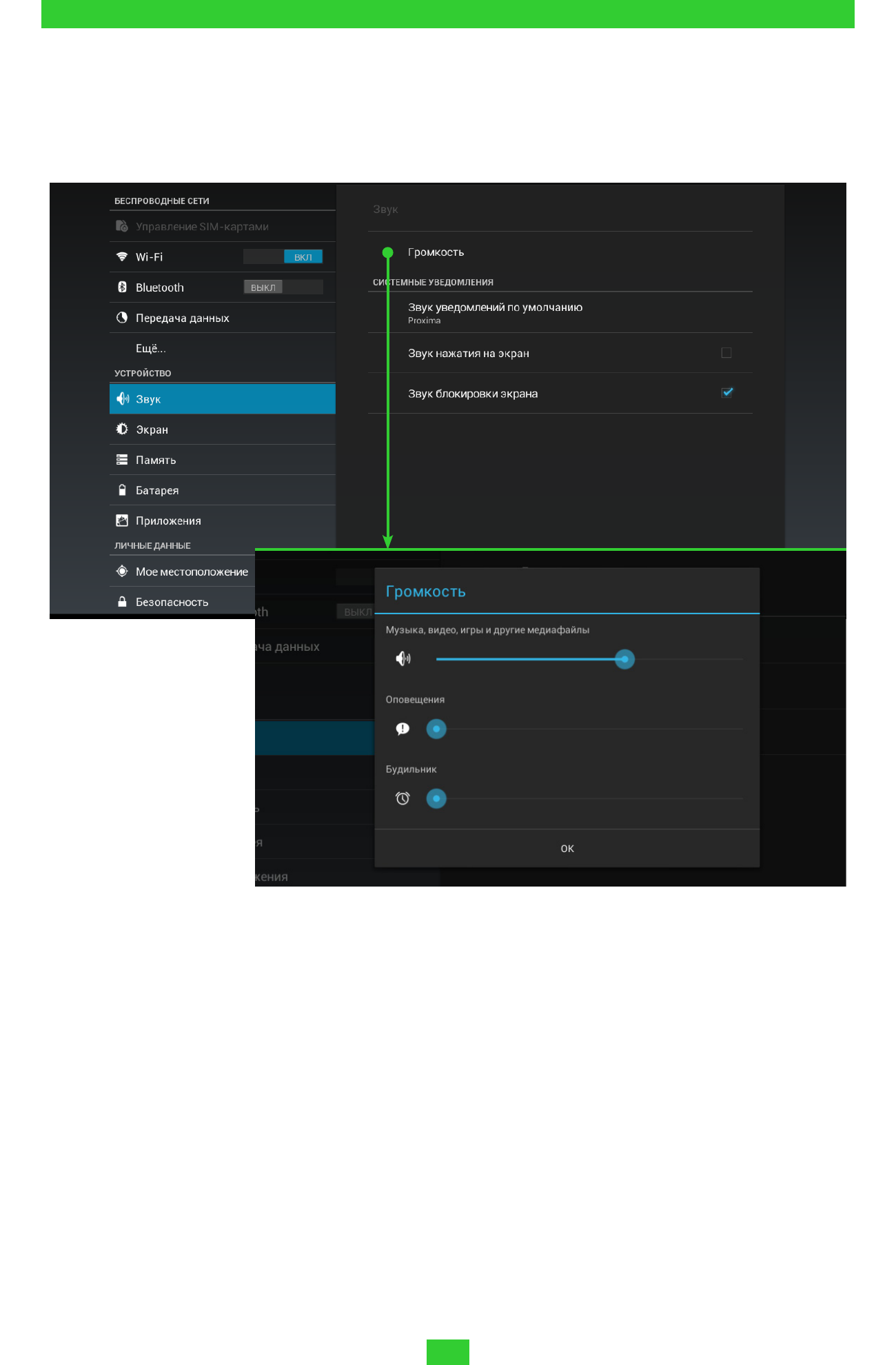Uncheck Звук блокировки экрана checkbox

[726, 393]
